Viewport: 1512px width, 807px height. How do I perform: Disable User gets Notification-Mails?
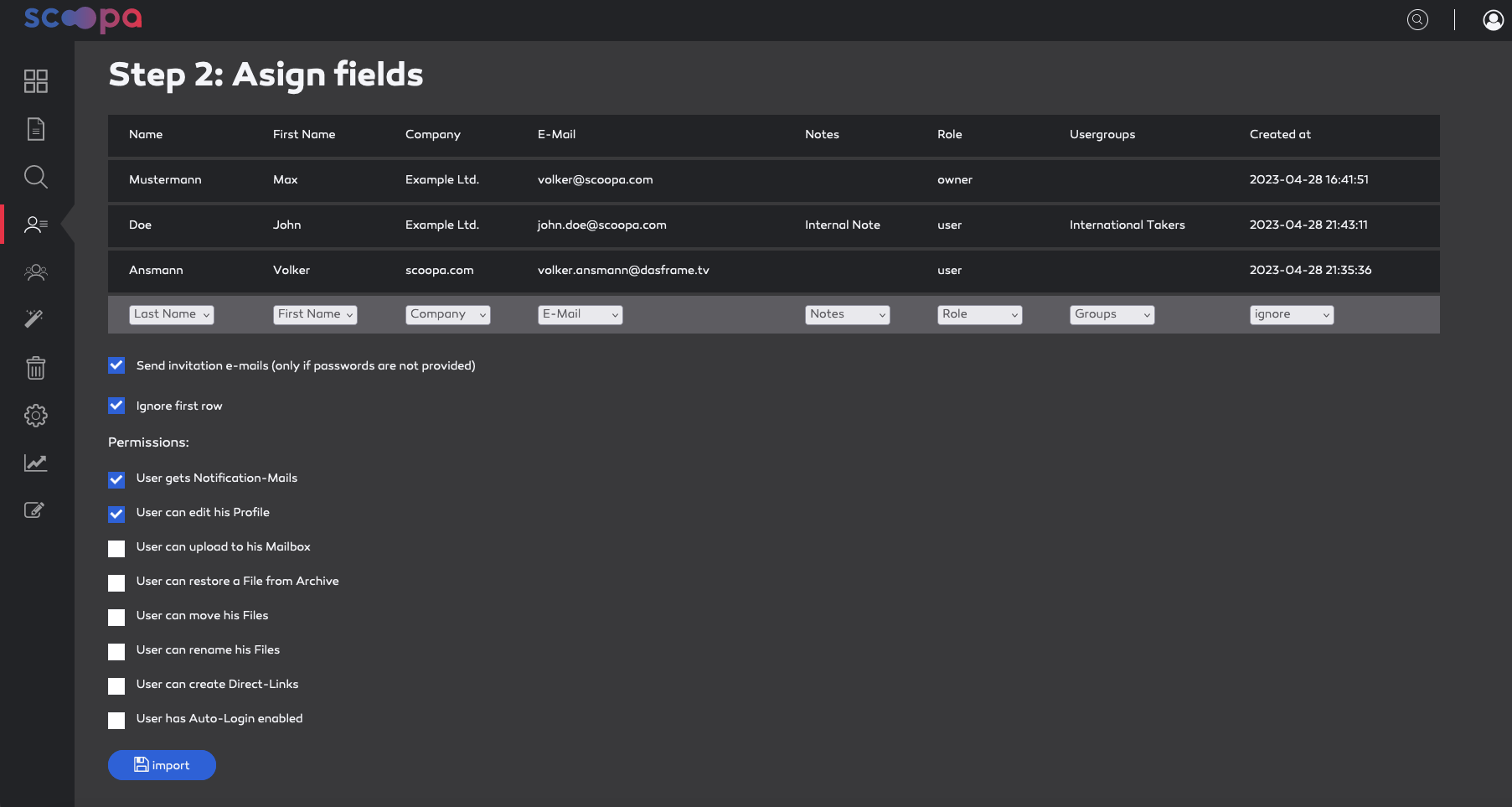pyautogui.click(x=116, y=479)
